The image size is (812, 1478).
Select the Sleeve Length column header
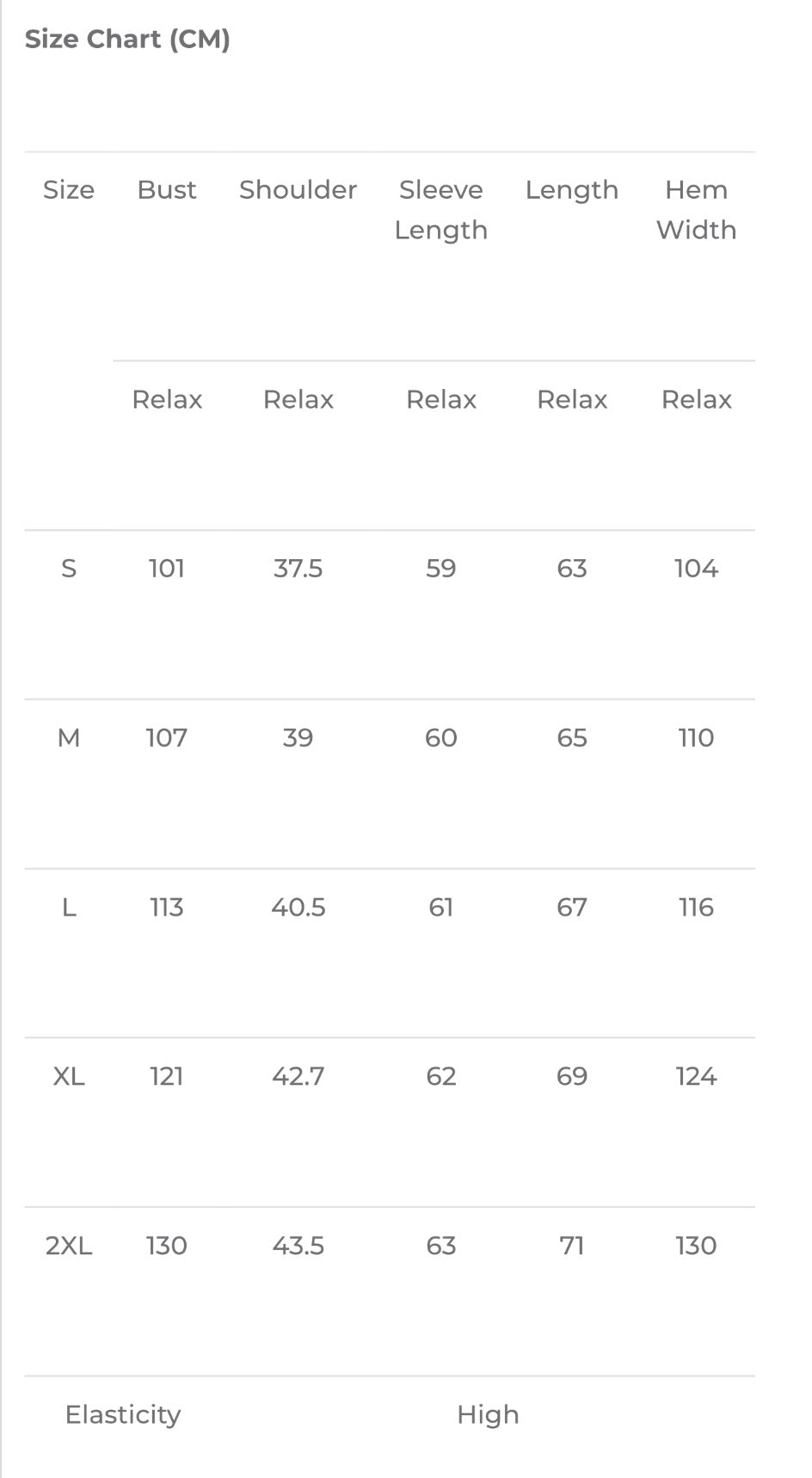(440, 210)
